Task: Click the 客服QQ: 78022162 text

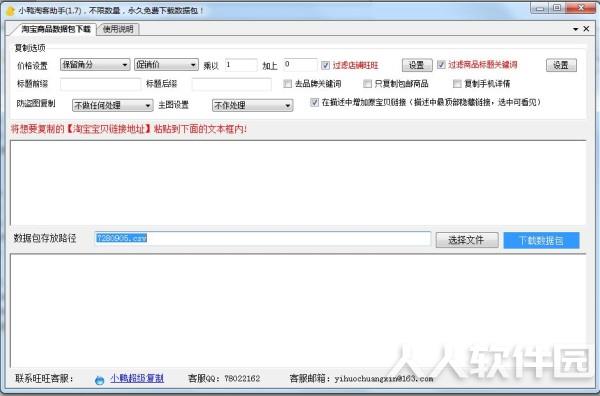Action: click(224, 379)
